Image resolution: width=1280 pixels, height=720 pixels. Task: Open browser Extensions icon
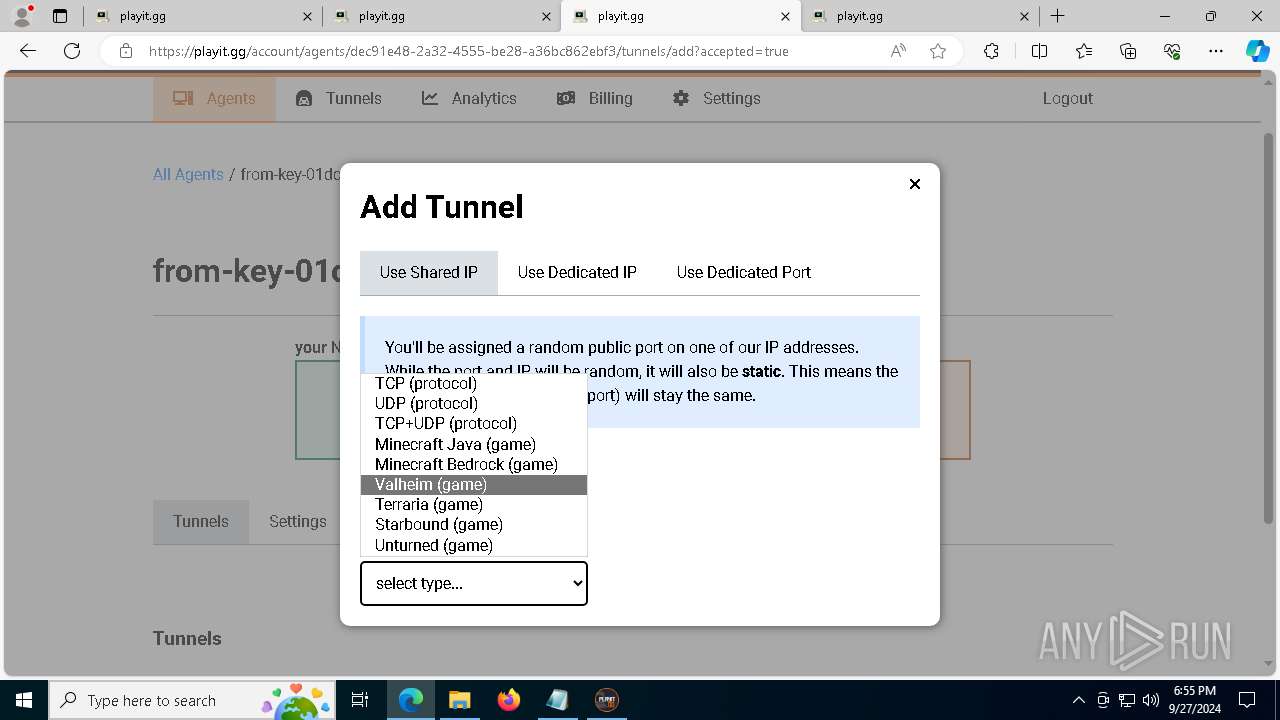click(x=991, y=51)
